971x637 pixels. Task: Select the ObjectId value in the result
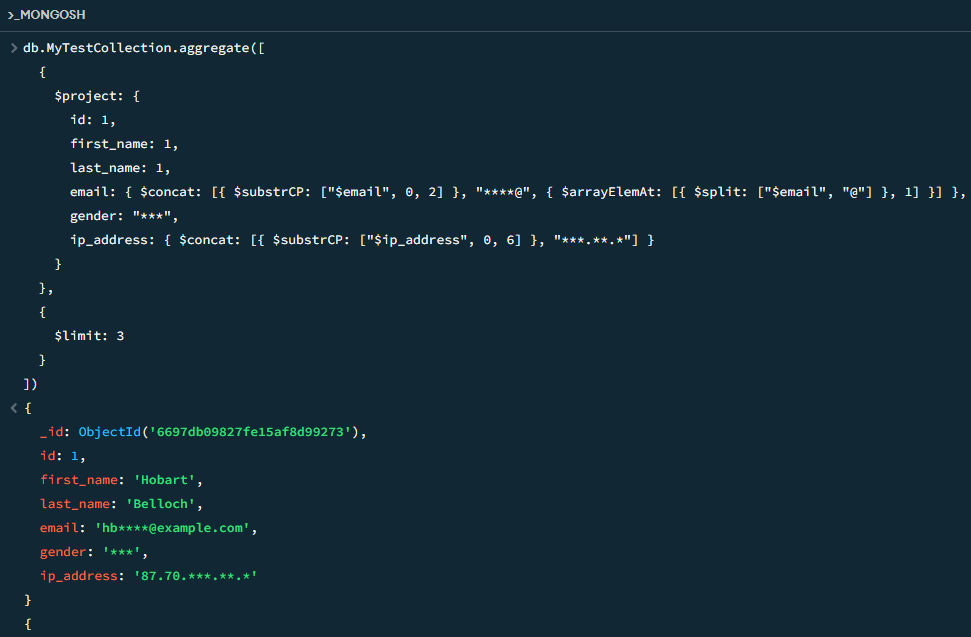[219, 432]
